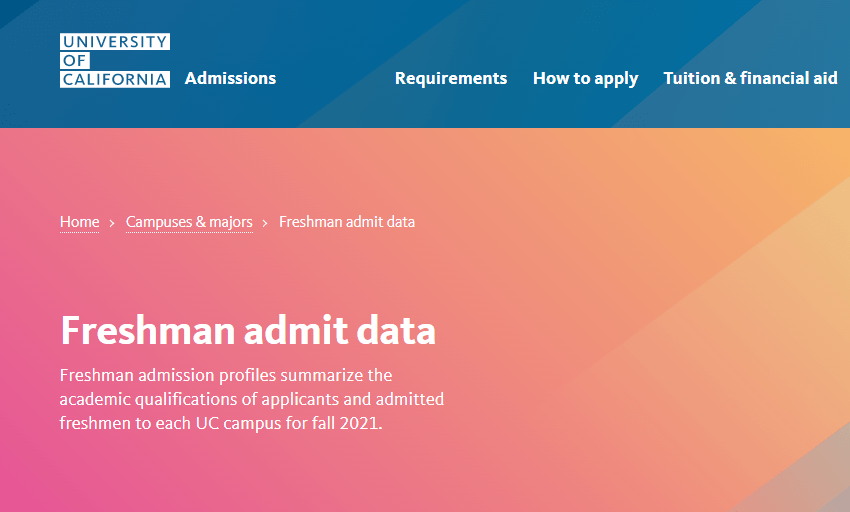
Task: Follow the Campuses & majors breadcrumb link
Action: click(x=189, y=222)
